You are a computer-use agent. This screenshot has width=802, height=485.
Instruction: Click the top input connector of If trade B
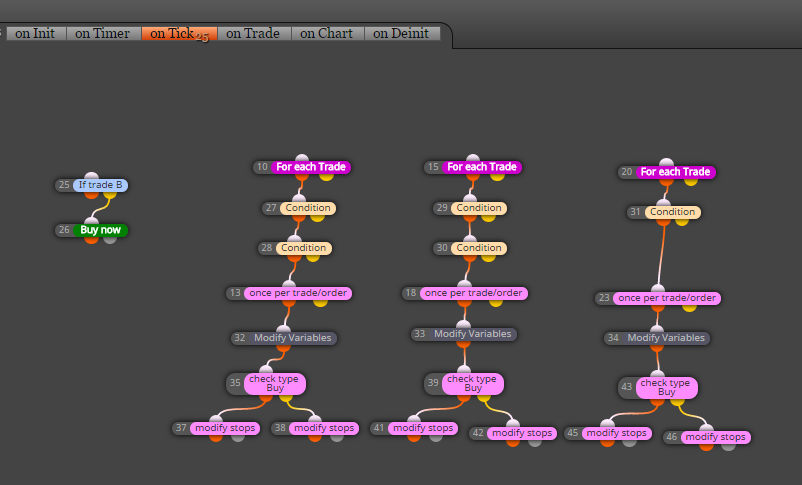point(92,176)
